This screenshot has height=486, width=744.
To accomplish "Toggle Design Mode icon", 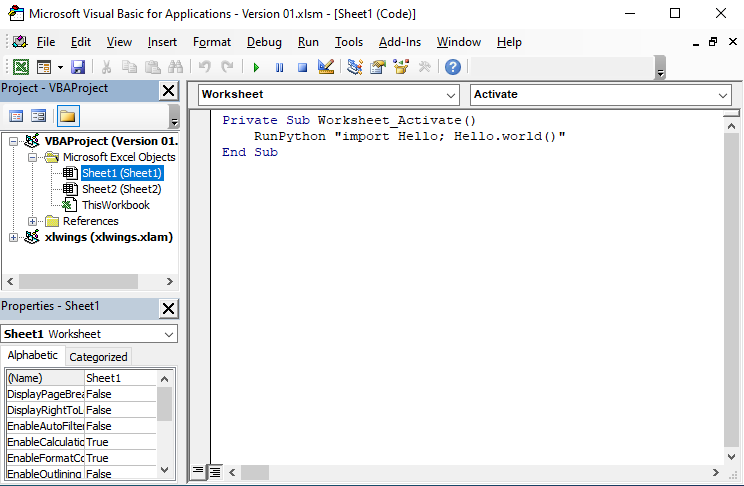I will coord(326,67).
